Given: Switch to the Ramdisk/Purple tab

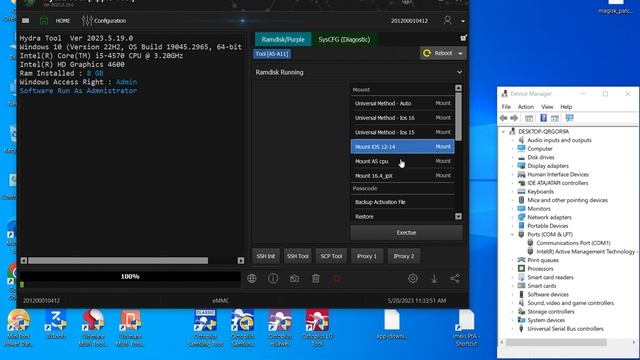Looking at the screenshot, I should click(283, 40).
